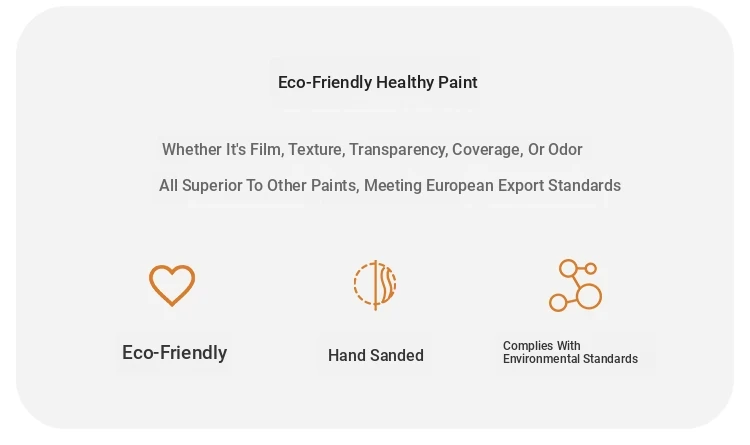
Task: Click the connected circles environmental icon
Action: click(x=575, y=285)
